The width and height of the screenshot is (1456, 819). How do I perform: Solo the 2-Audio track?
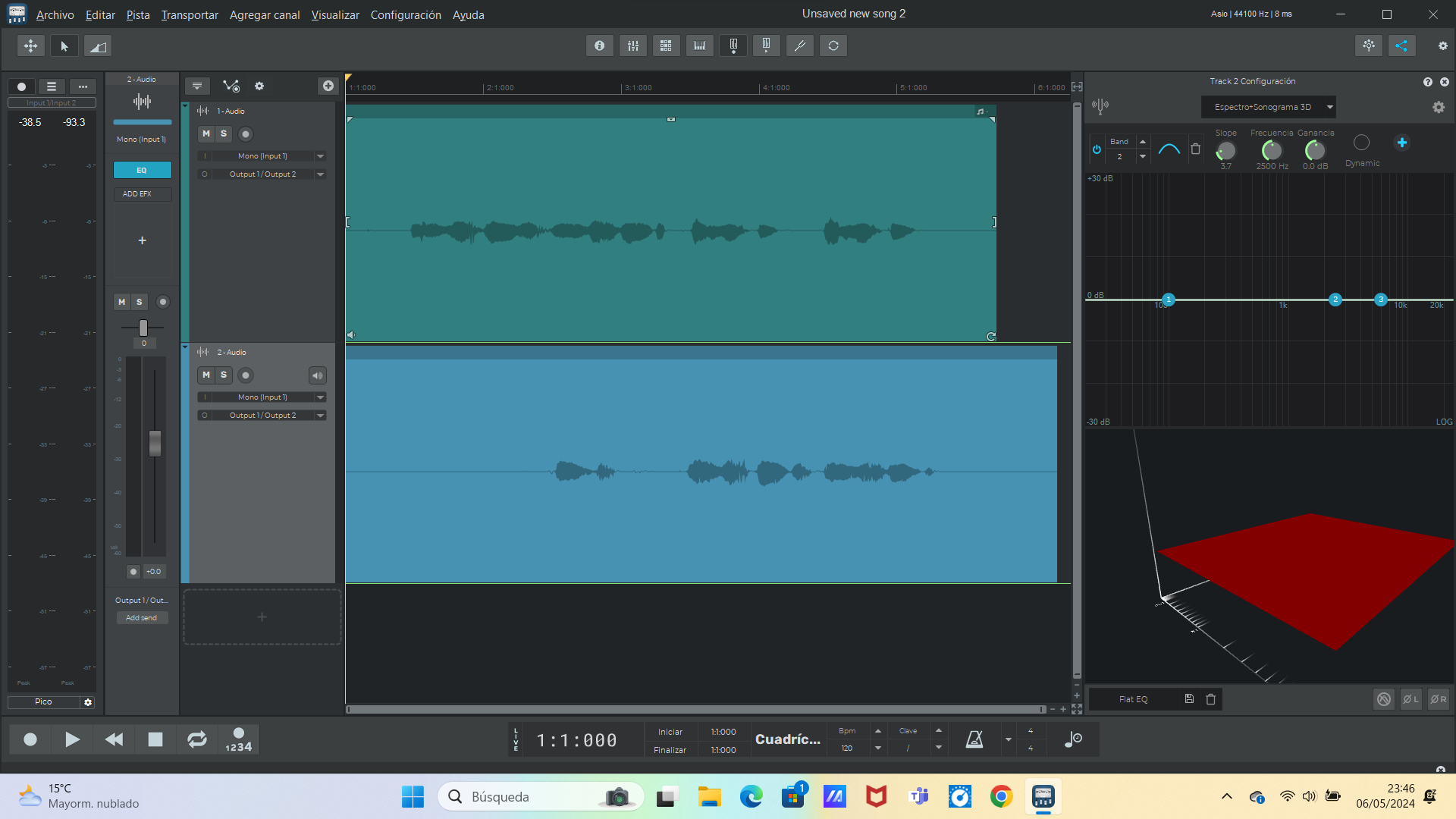tap(224, 375)
